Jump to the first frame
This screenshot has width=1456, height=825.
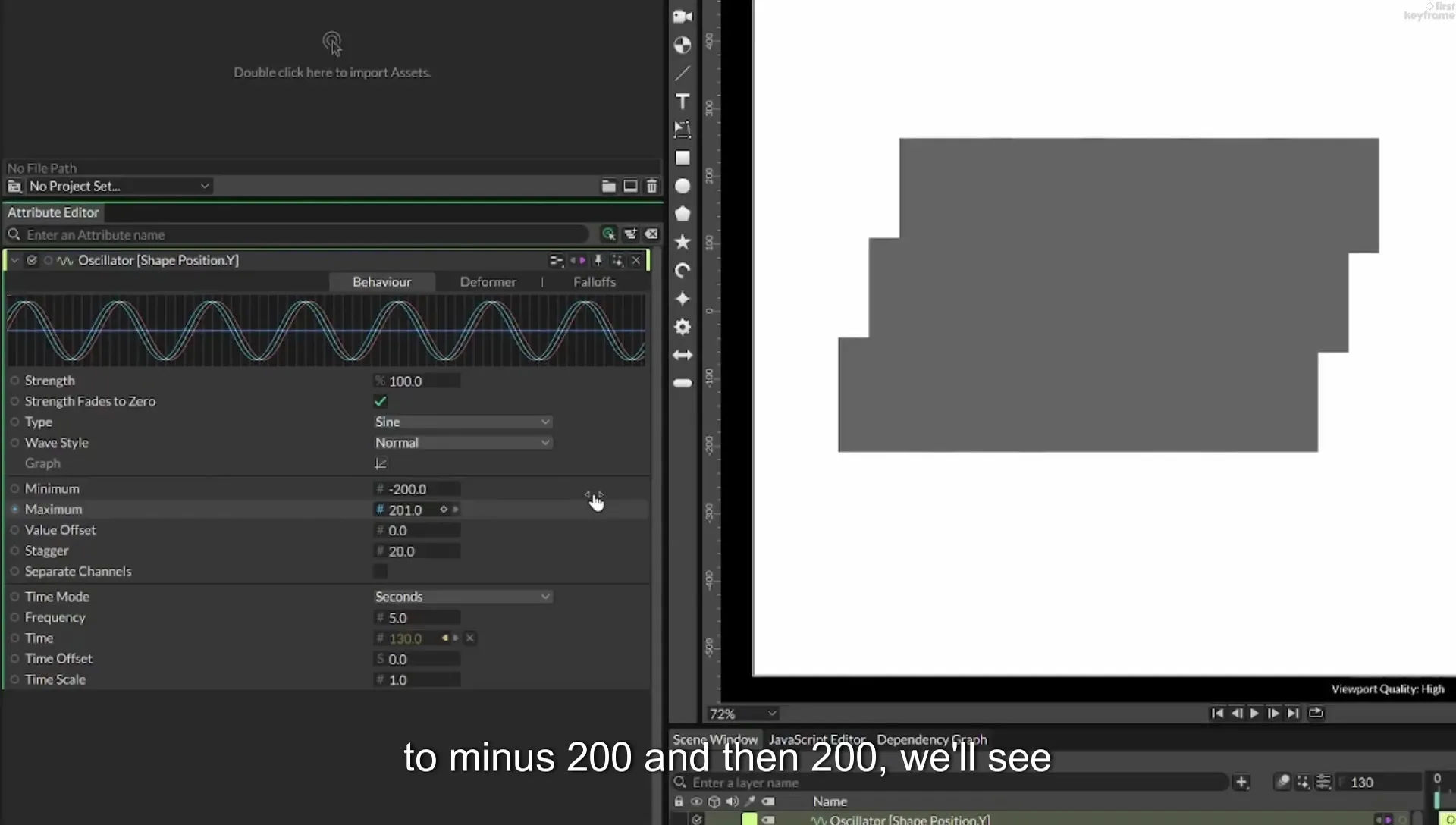coord(1216,713)
